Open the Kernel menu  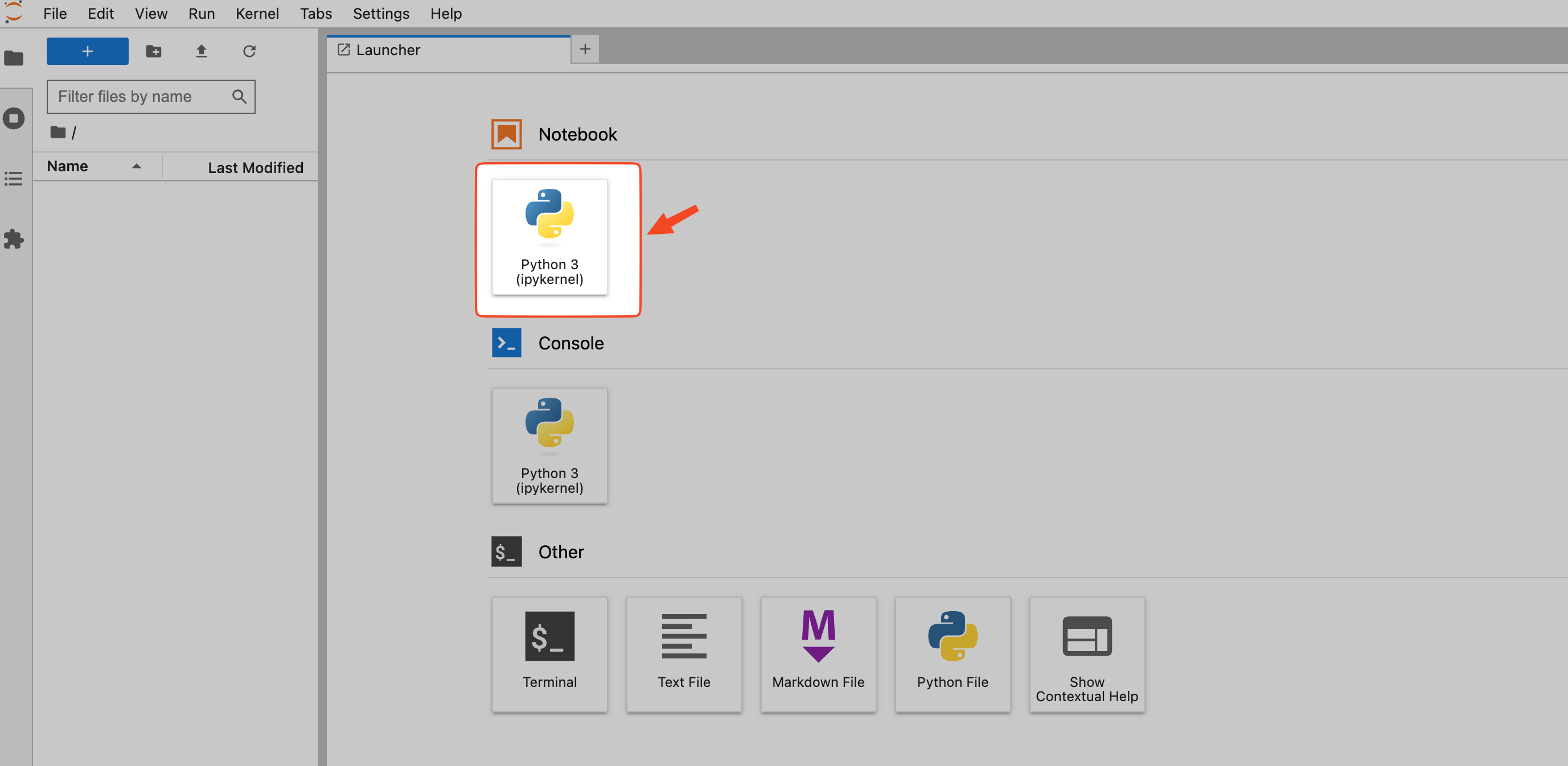click(x=257, y=14)
